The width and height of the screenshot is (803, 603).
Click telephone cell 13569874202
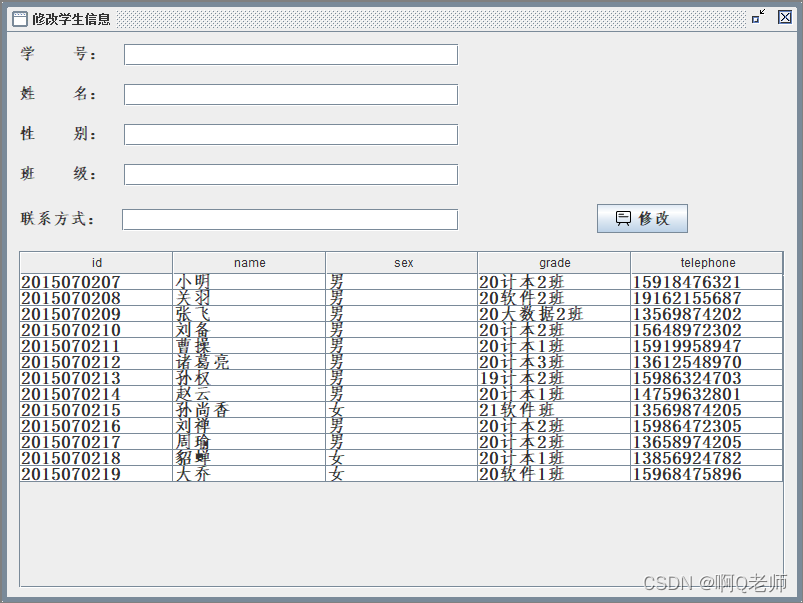pos(707,314)
